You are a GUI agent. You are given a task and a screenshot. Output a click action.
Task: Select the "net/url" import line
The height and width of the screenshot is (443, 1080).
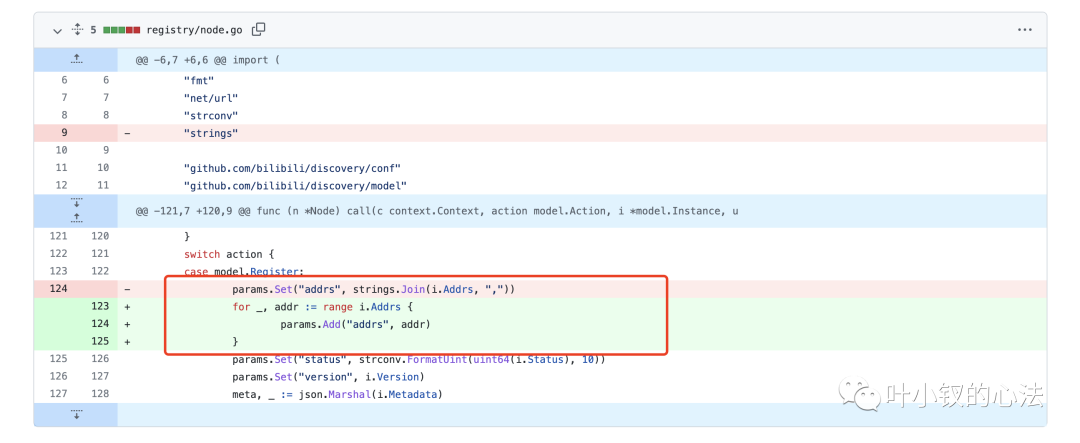point(211,98)
